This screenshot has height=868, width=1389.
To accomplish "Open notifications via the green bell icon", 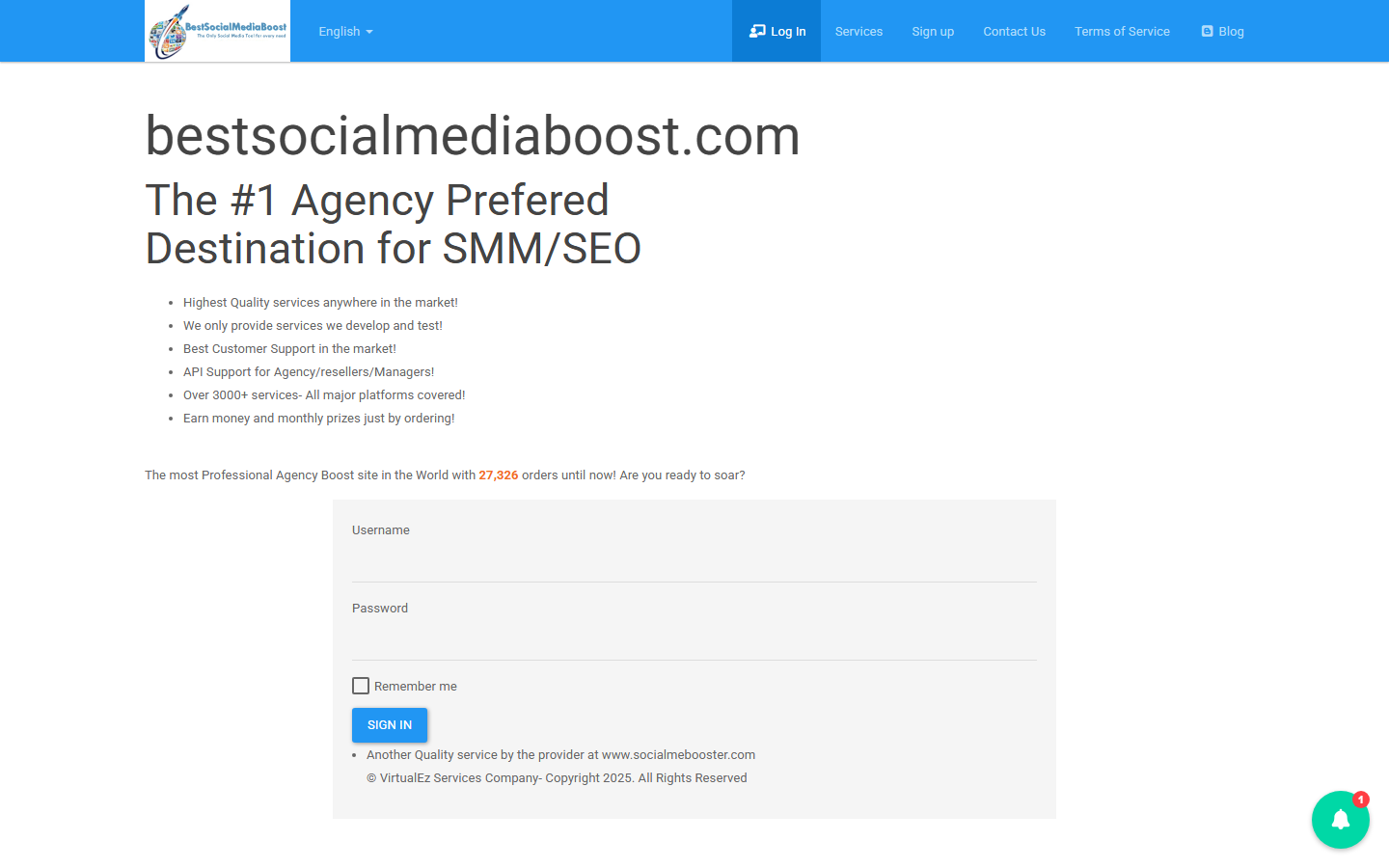I will pyautogui.click(x=1341, y=820).
